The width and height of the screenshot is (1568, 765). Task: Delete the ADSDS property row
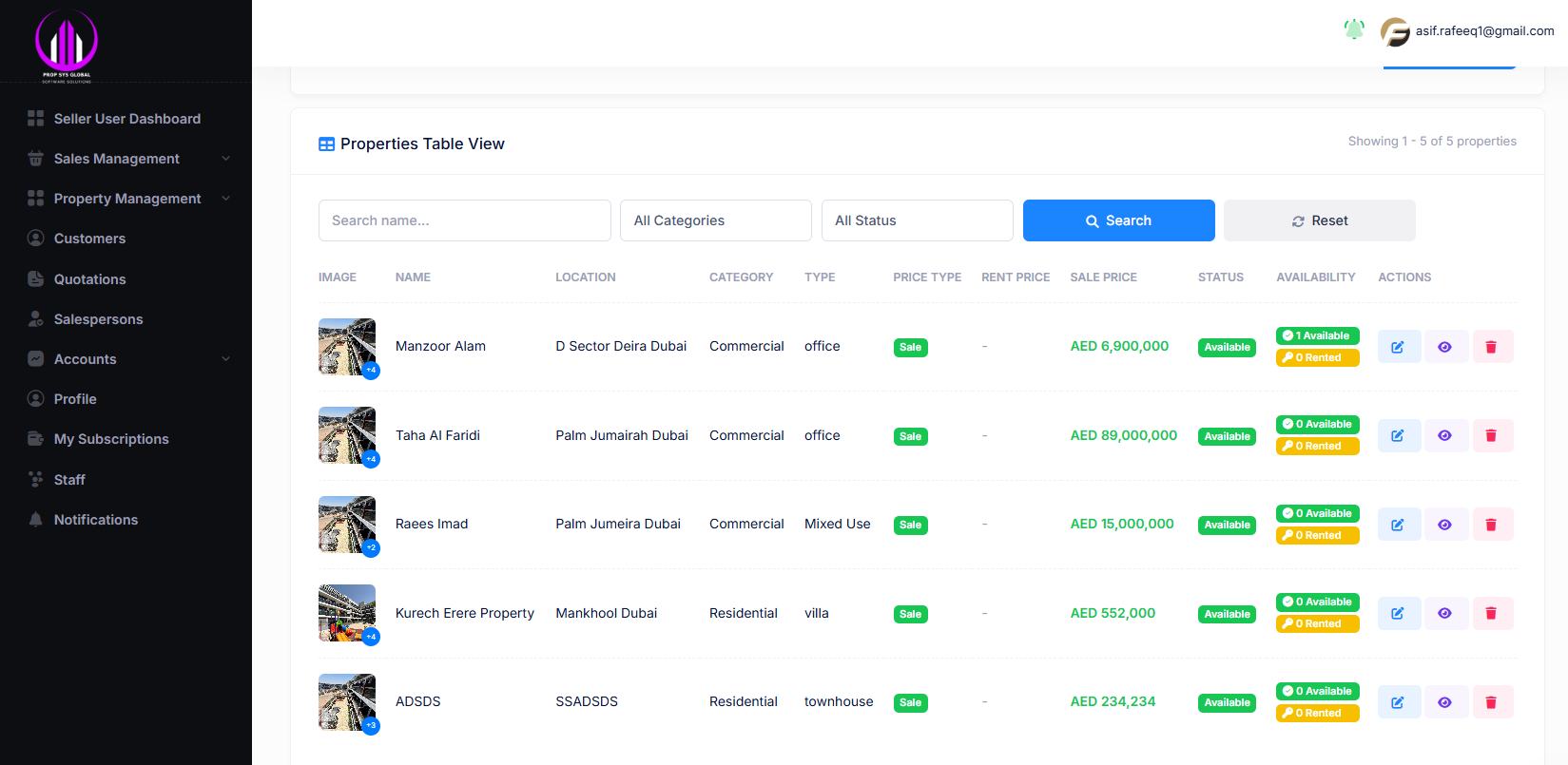(1491, 702)
